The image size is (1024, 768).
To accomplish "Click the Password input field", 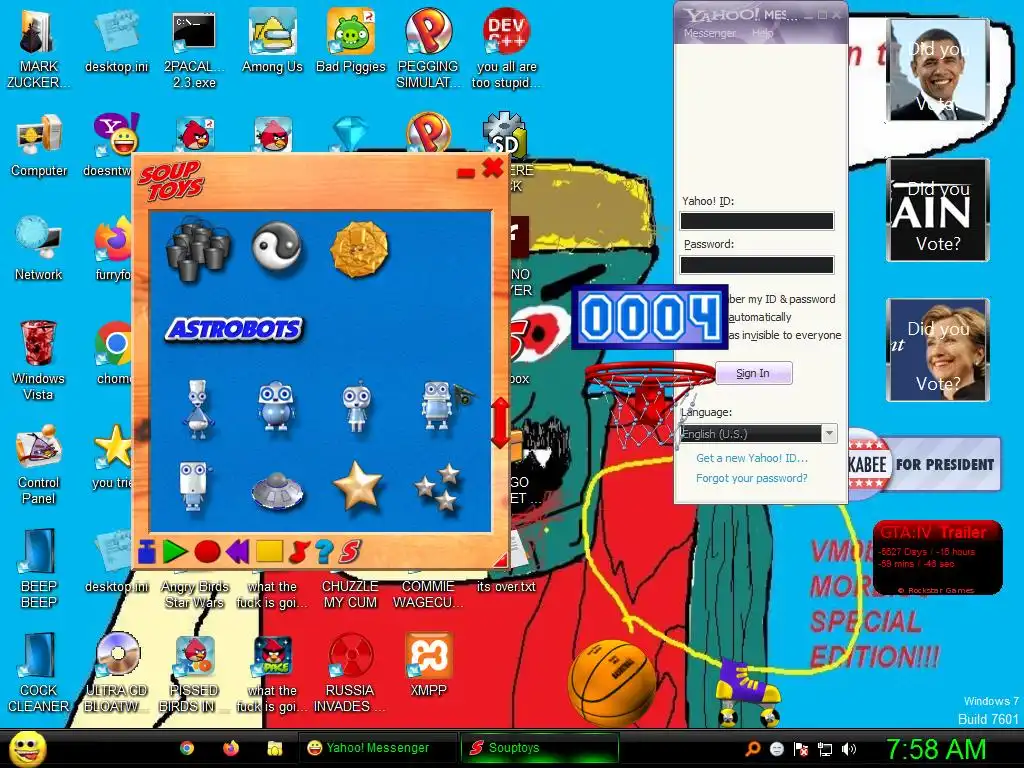I will point(757,264).
